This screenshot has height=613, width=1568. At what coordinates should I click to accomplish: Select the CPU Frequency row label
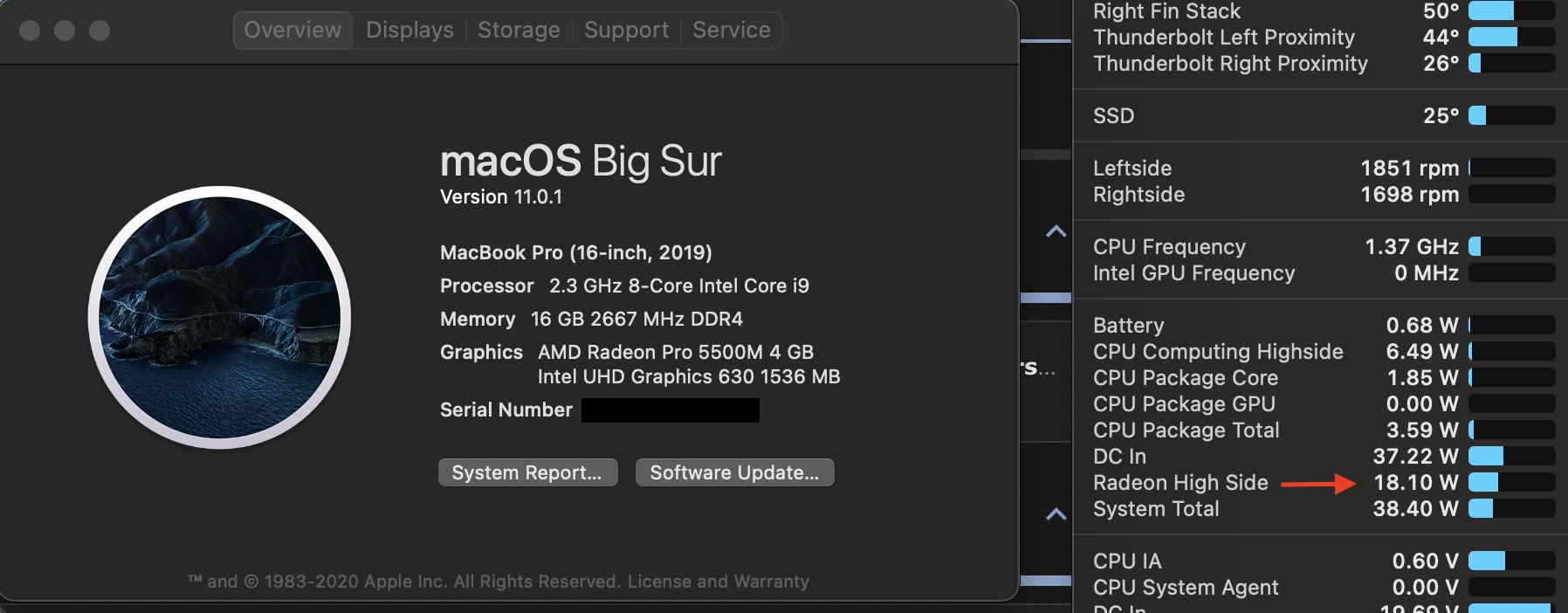(x=1169, y=247)
